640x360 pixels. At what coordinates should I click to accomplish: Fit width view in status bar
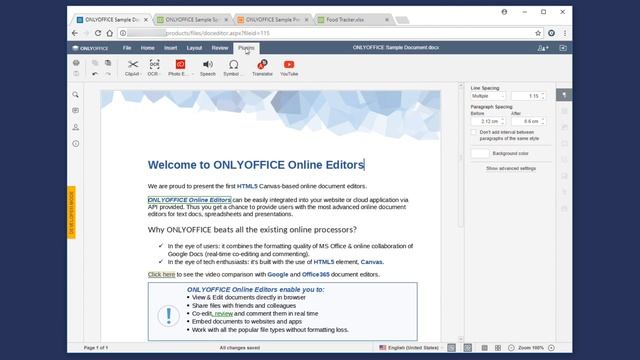498,348
